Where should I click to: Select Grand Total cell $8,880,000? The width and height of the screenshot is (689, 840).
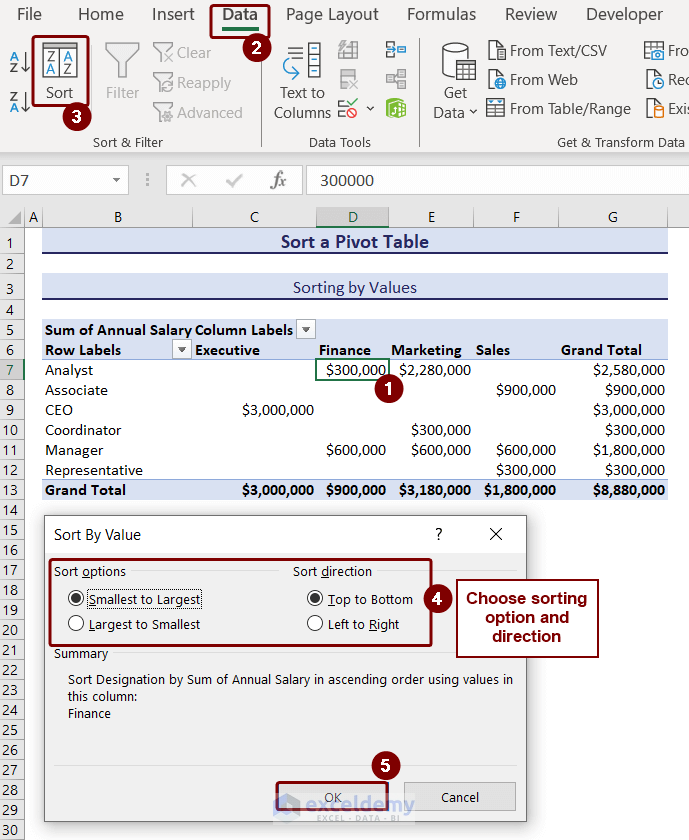pyautogui.click(x=613, y=490)
